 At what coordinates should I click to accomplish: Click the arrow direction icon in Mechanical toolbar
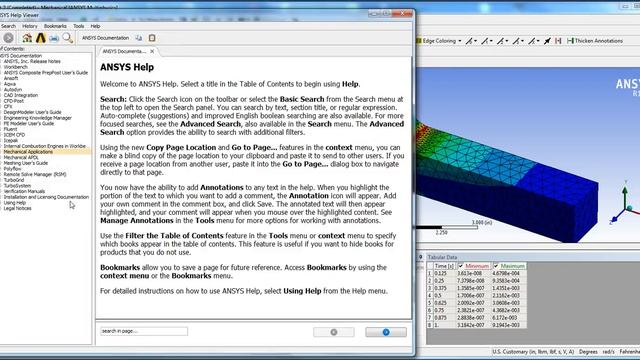(x=547, y=41)
